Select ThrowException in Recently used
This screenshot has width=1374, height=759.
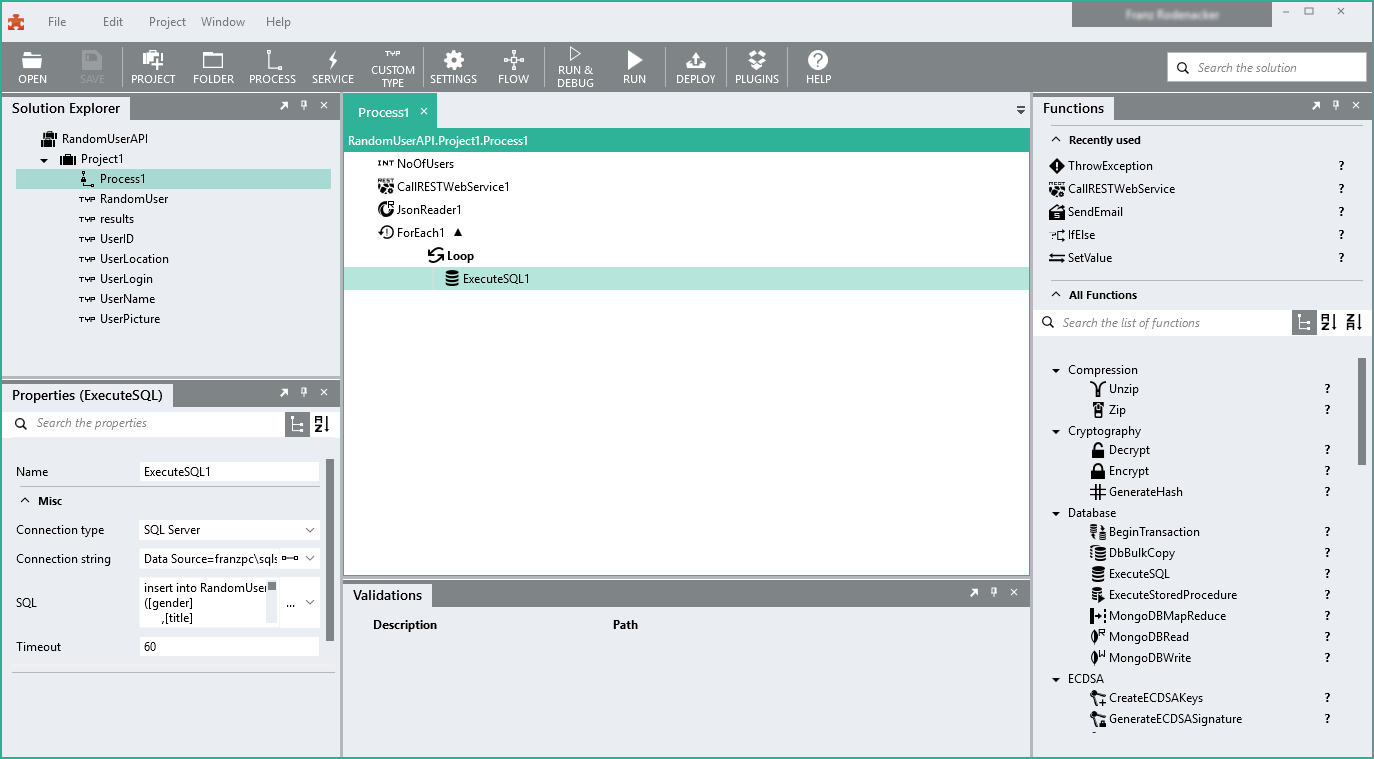1110,166
